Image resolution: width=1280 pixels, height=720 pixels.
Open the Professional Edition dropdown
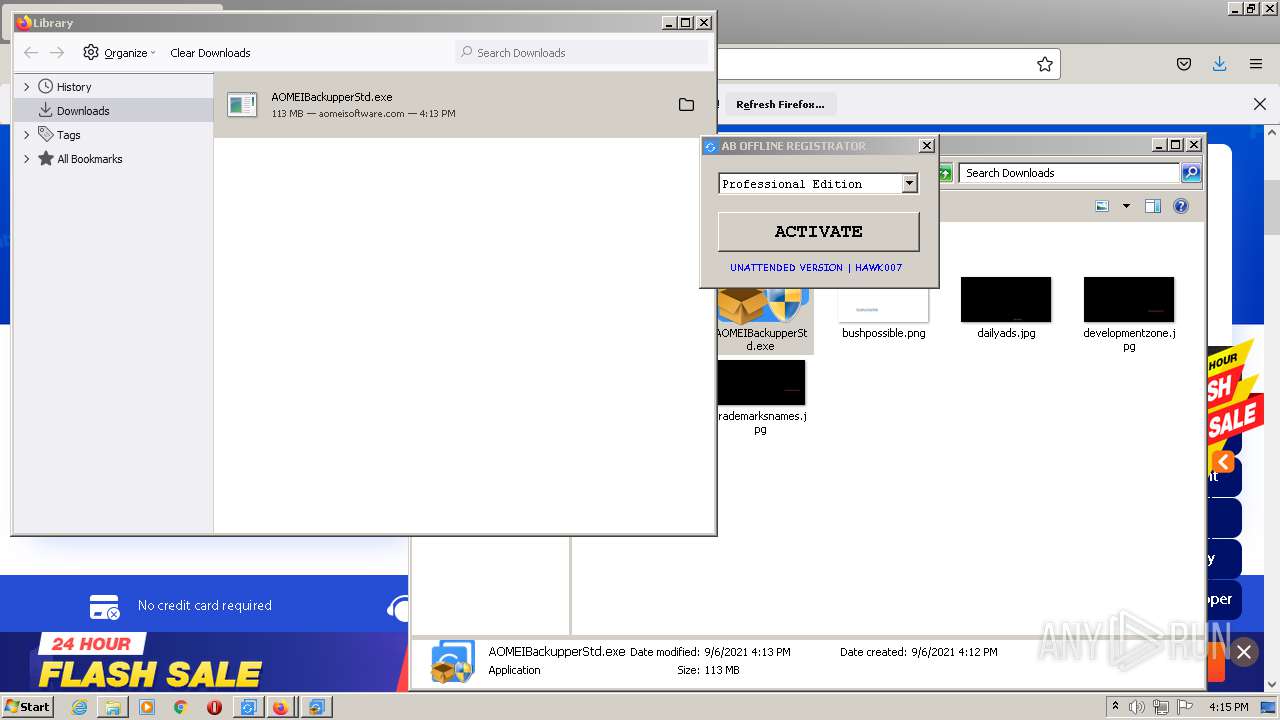tap(909, 183)
